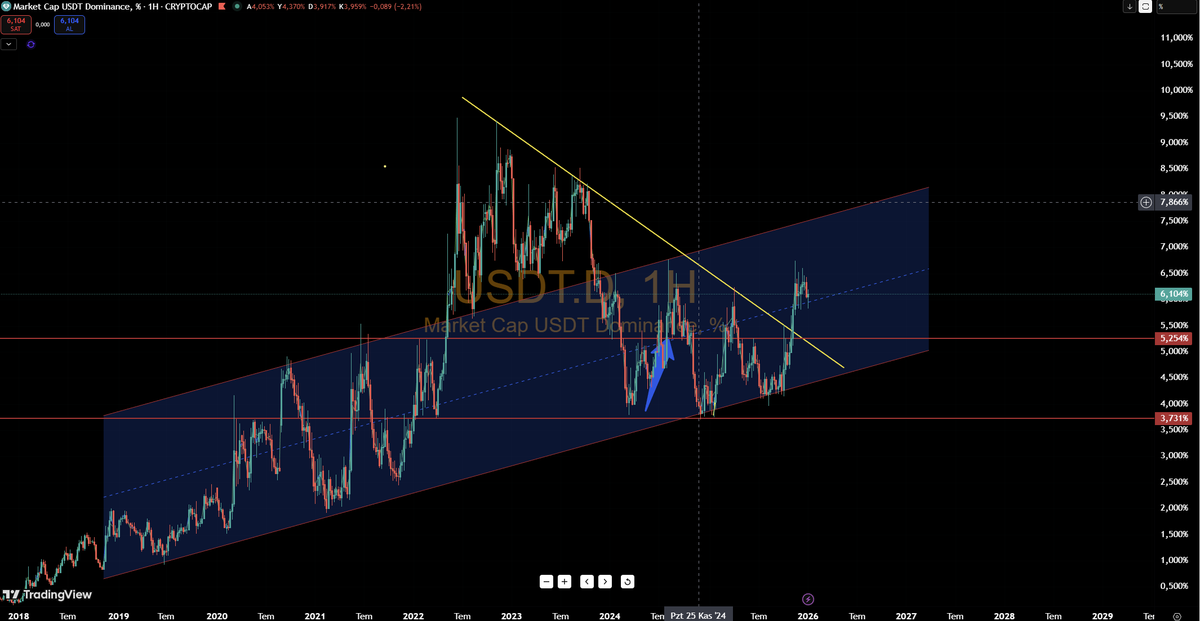The image size is (1200, 621).
Task: Click the 2019 label on the time axis
Action: pyautogui.click(x=118, y=616)
